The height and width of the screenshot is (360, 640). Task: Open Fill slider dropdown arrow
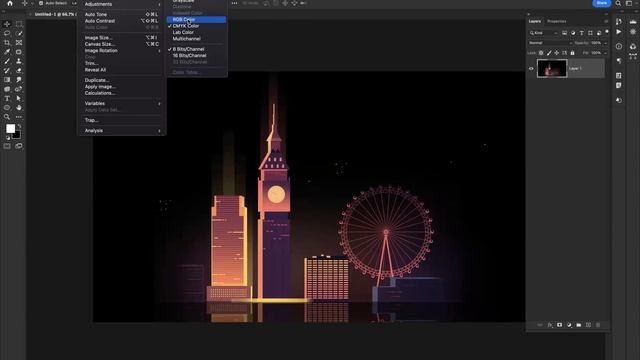pos(606,53)
